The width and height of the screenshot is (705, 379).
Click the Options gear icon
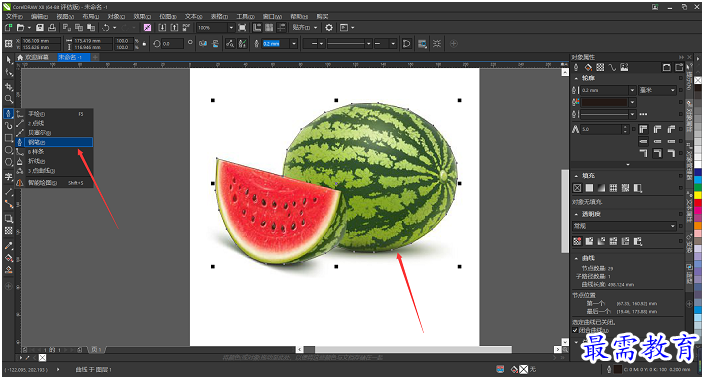tap(329, 27)
